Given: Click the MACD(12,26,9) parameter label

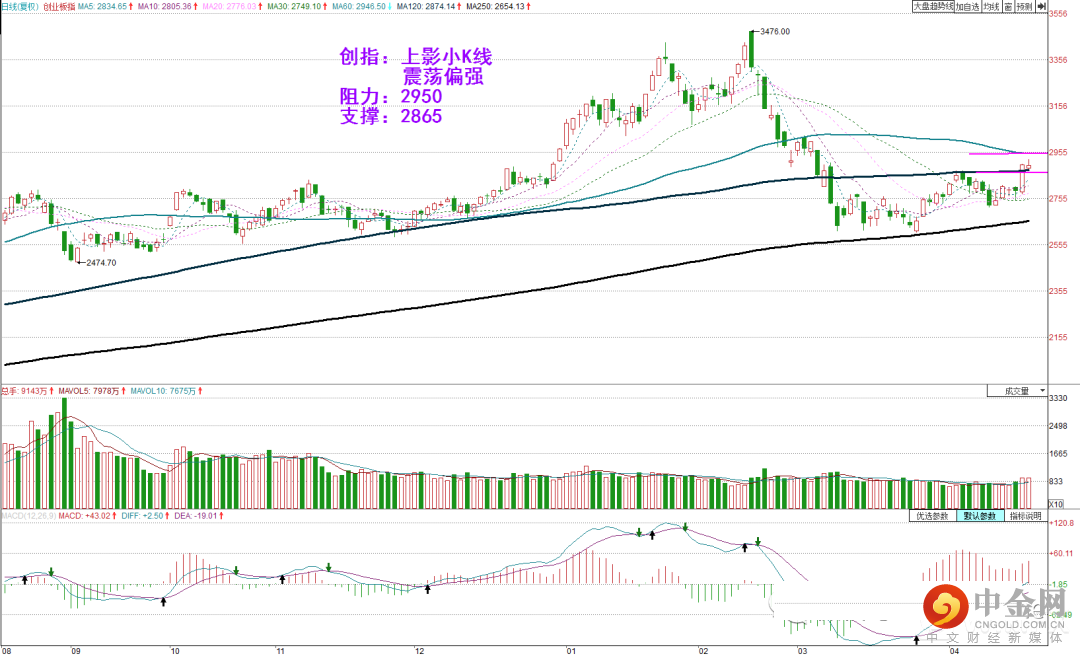Looking at the screenshot, I should pyautogui.click(x=28, y=515).
